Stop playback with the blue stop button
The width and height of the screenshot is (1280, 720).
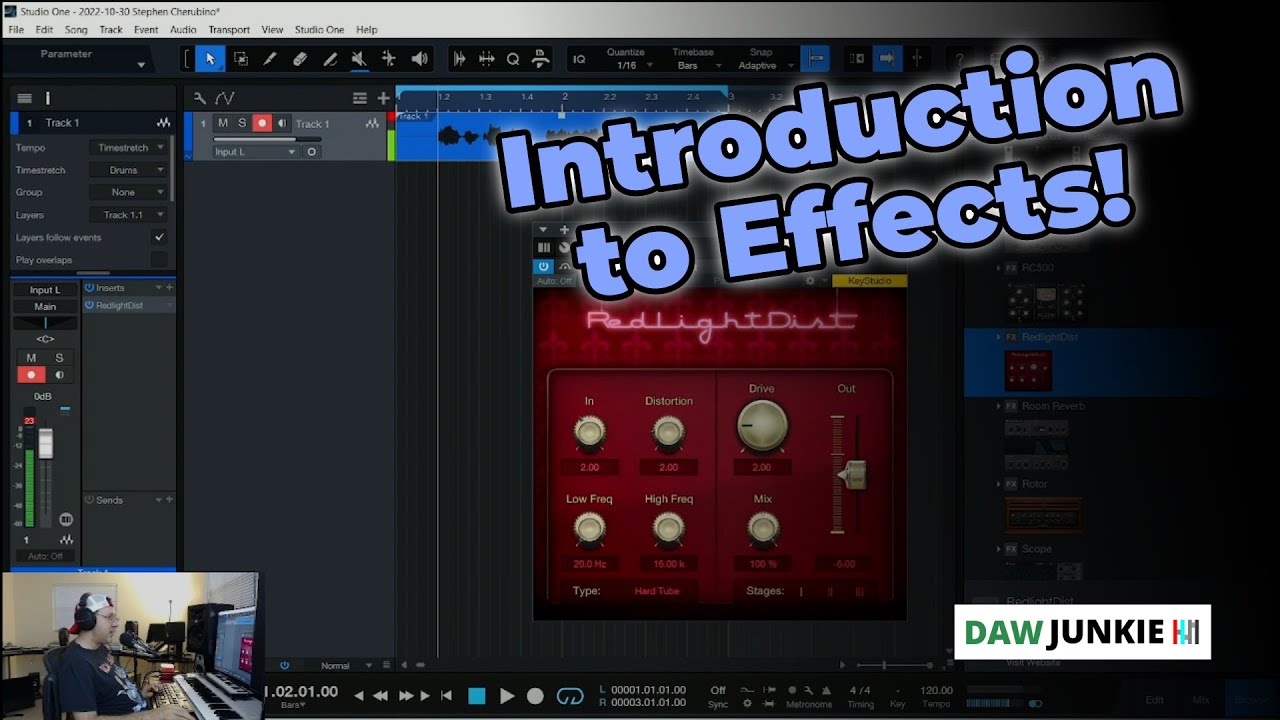pyautogui.click(x=477, y=696)
